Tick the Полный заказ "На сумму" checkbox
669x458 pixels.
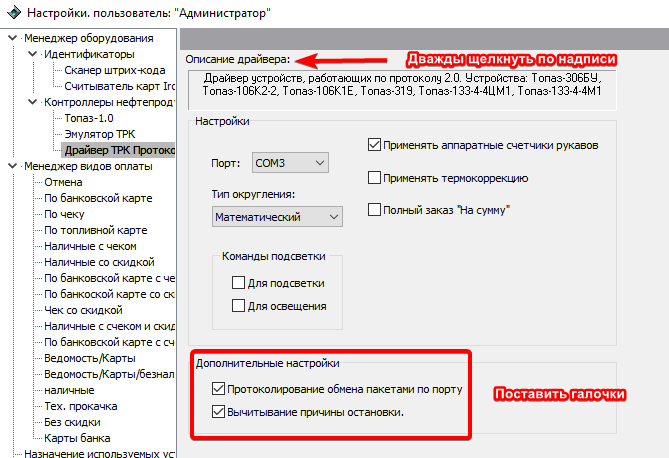pos(375,210)
